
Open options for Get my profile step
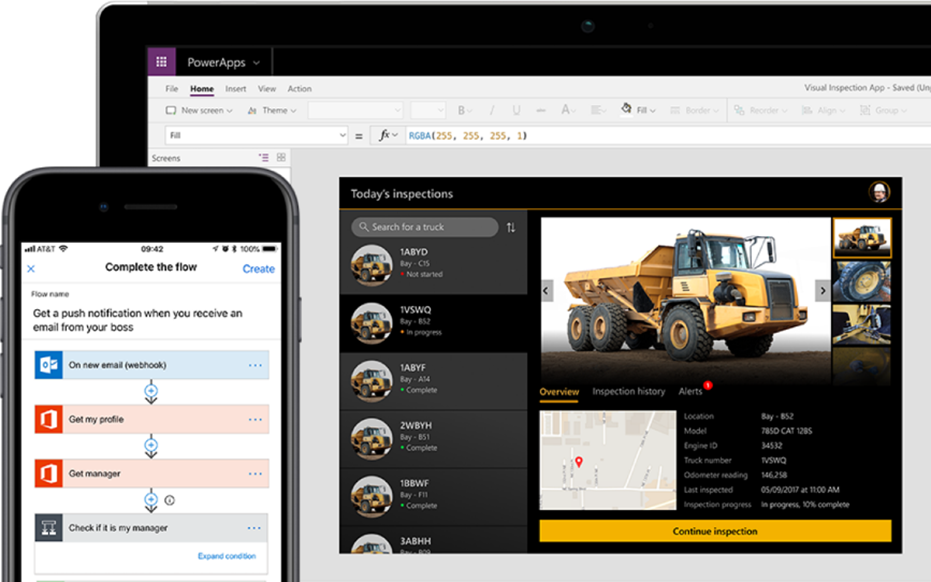255,419
